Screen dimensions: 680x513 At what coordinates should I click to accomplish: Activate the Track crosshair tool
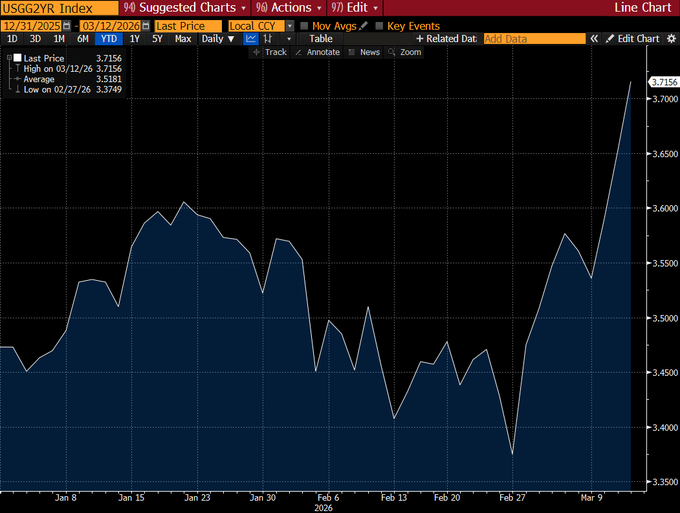tap(270, 52)
